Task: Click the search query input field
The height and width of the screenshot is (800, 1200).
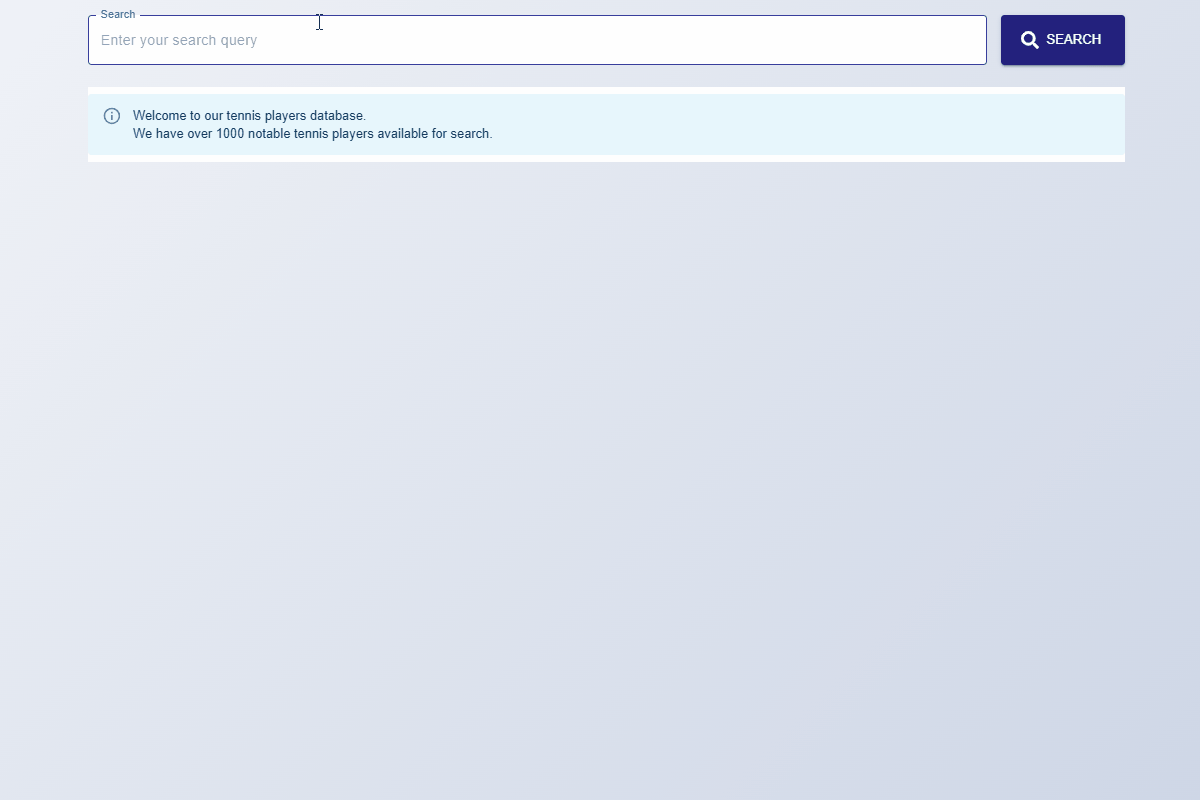Action: pyautogui.click(x=537, y=40)
